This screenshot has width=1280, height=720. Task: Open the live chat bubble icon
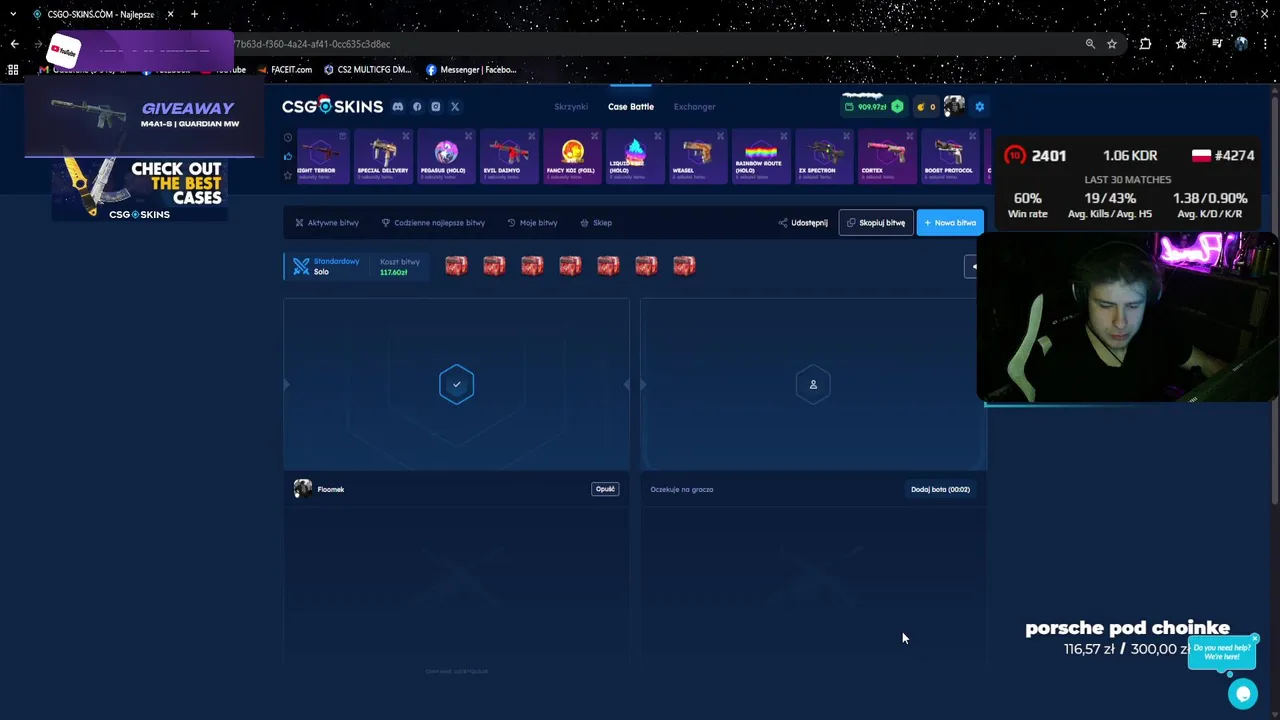pos(1243,693)
